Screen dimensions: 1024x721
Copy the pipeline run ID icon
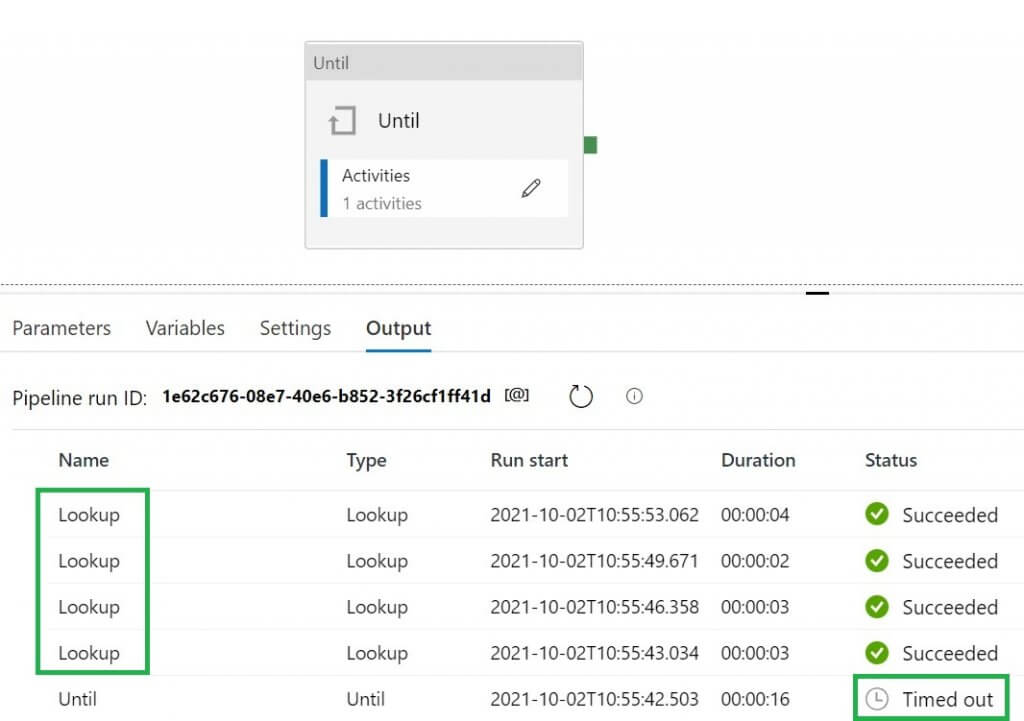pos(517,396)
